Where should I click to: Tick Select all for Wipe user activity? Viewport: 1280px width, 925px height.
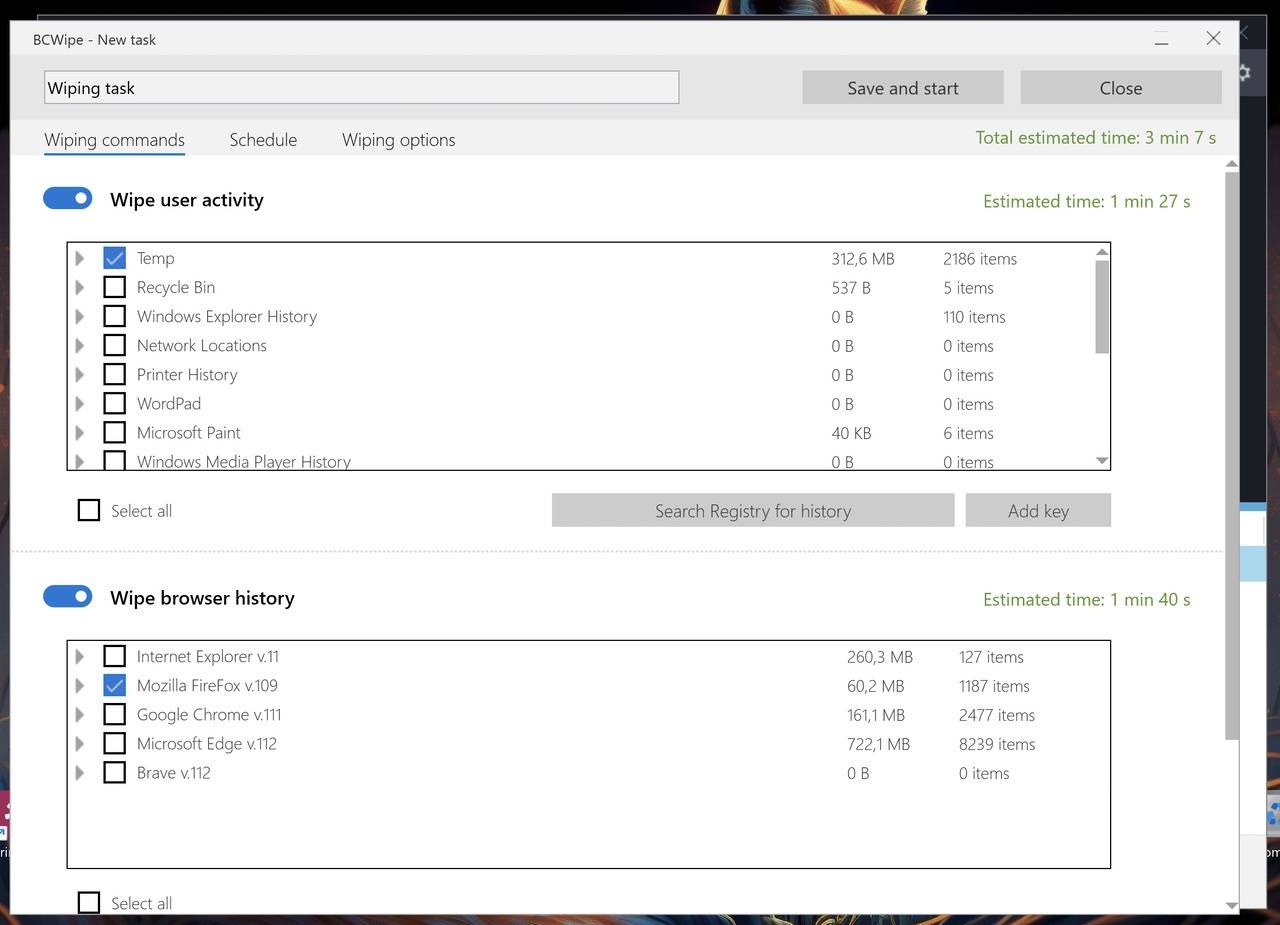click(x=89, y=510)
